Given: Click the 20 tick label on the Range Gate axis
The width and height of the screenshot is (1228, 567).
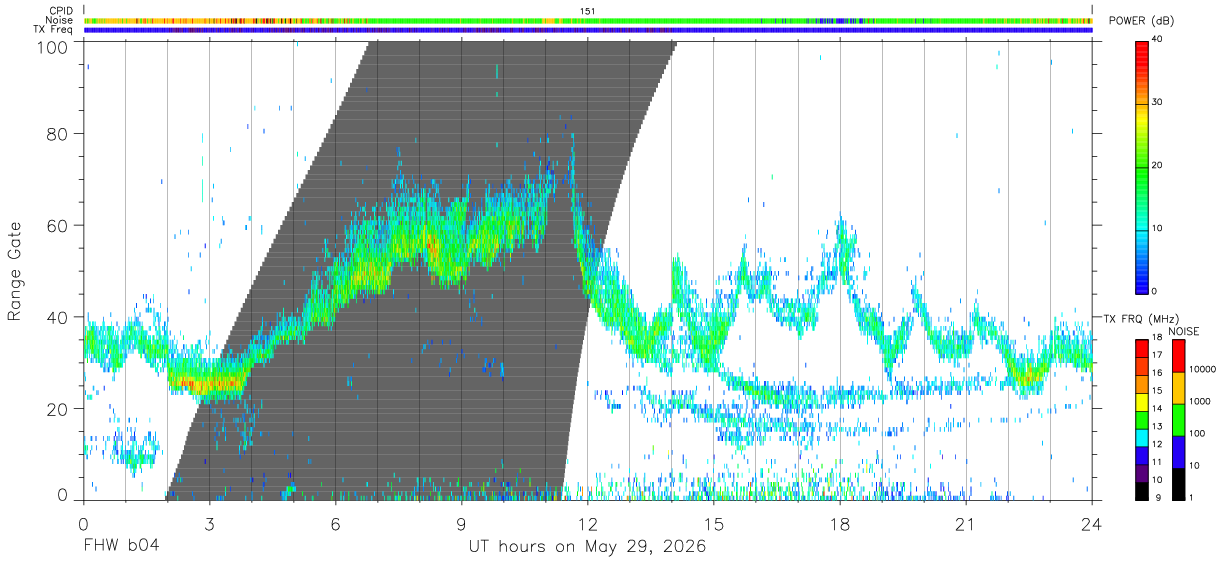Looking at the screenshot, I should pos(58,409).
